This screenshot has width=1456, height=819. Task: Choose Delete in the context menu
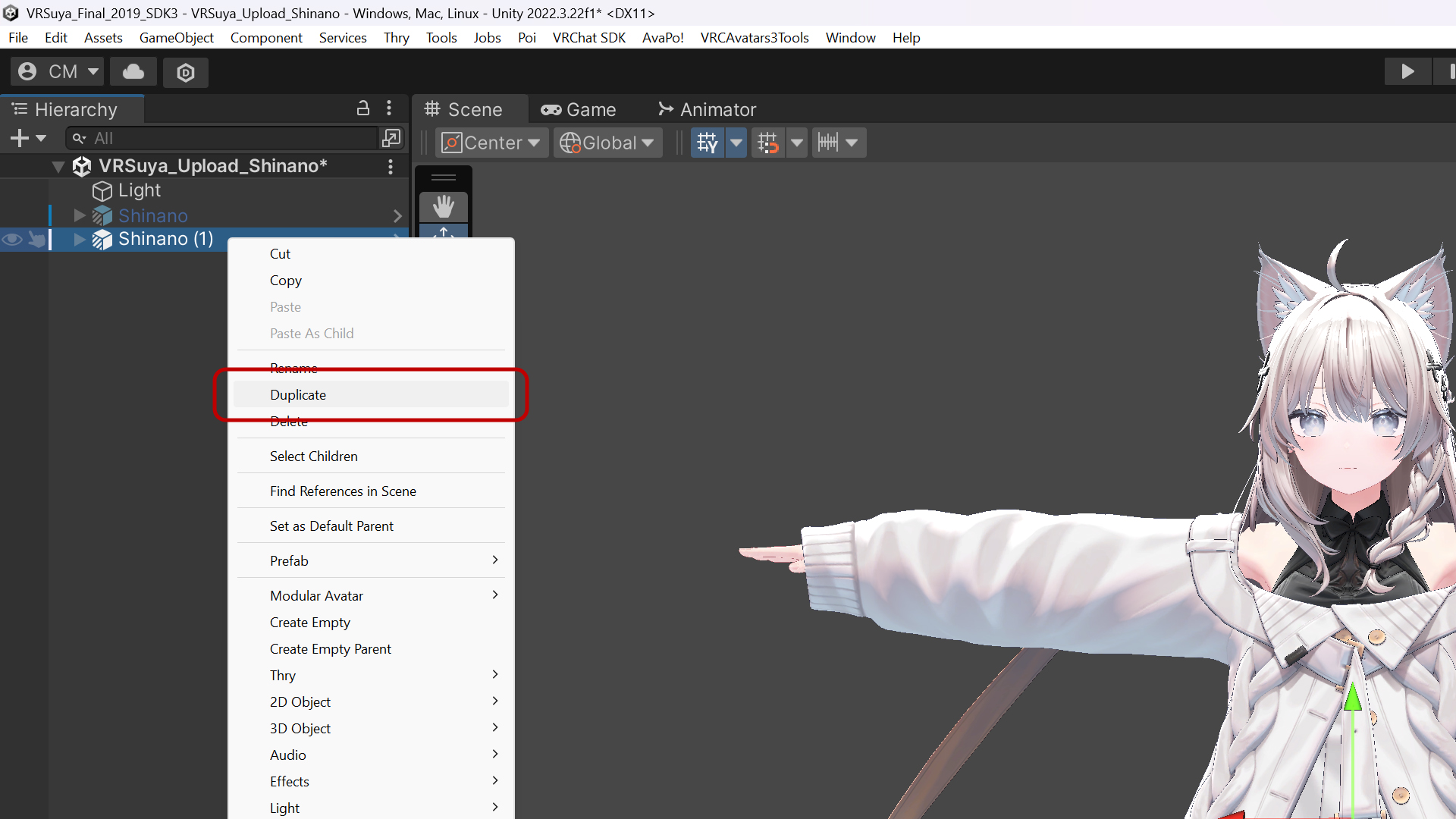tap(371, 422)
